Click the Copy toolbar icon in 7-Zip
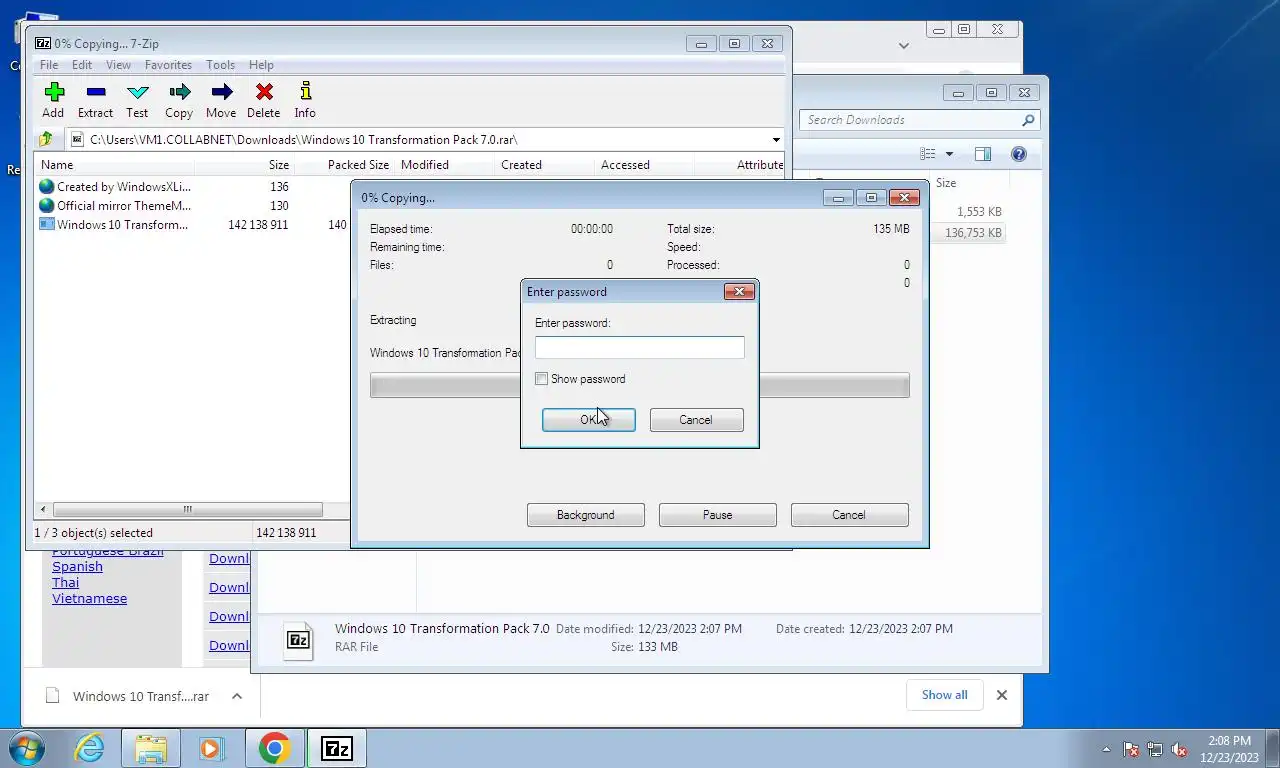The height and width of the screenshot is (768, 1280). (x=180, y=92)
